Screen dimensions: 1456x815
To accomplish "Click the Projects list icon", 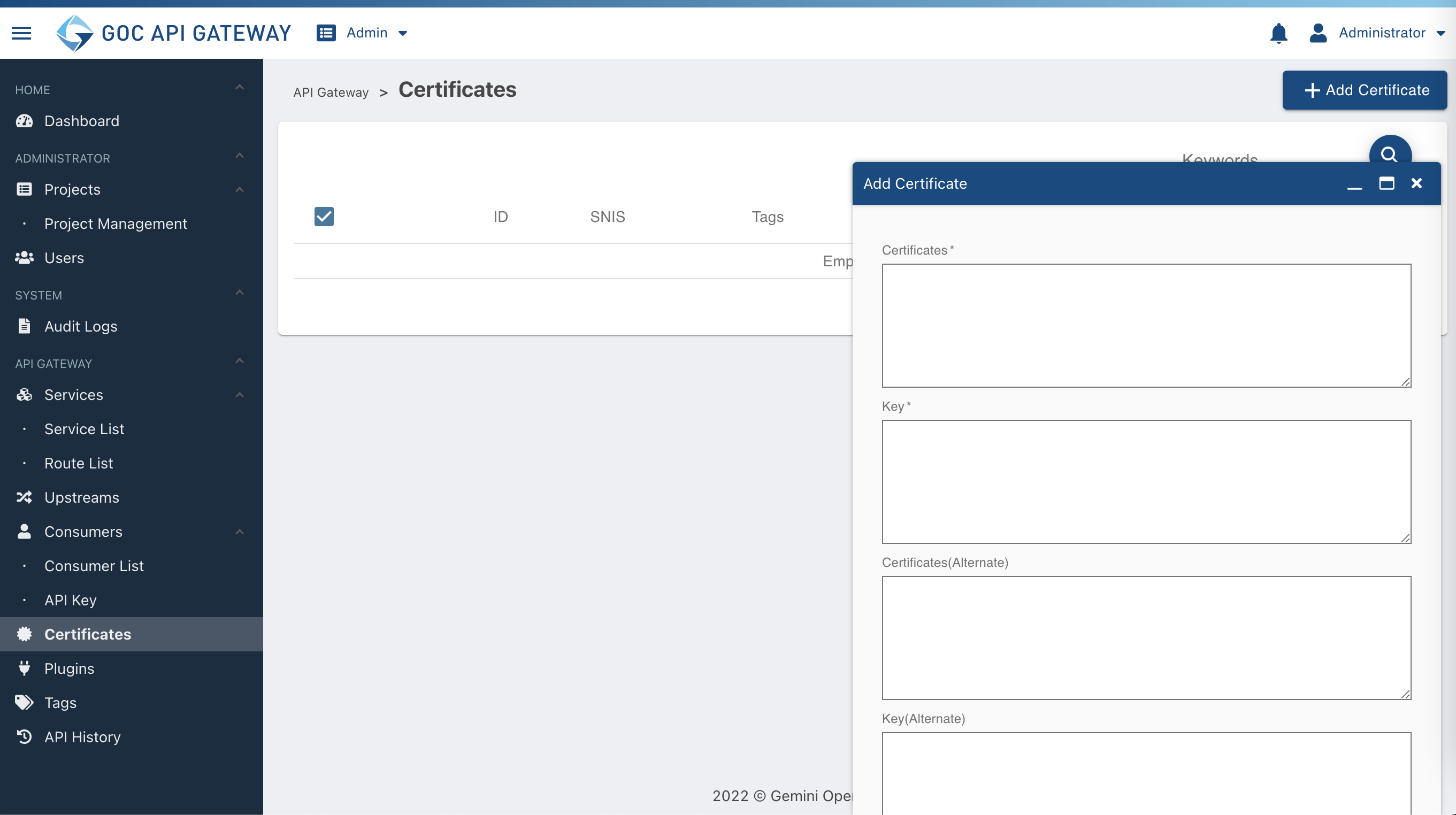I will click(24, 189).
